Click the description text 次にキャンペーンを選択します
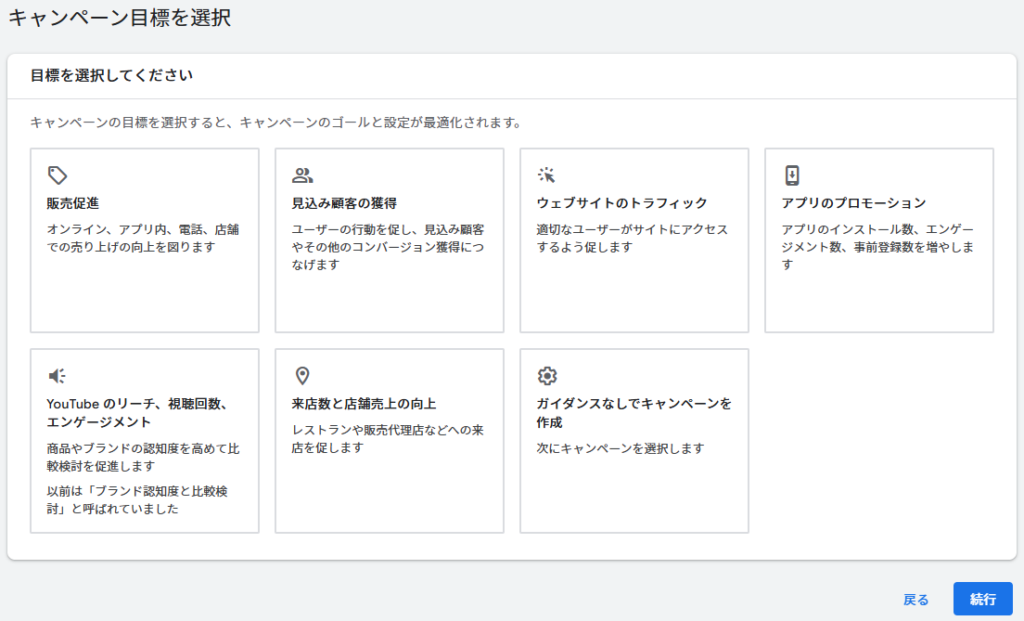The width and height of the screenshot is (1024, 621). 620,448
